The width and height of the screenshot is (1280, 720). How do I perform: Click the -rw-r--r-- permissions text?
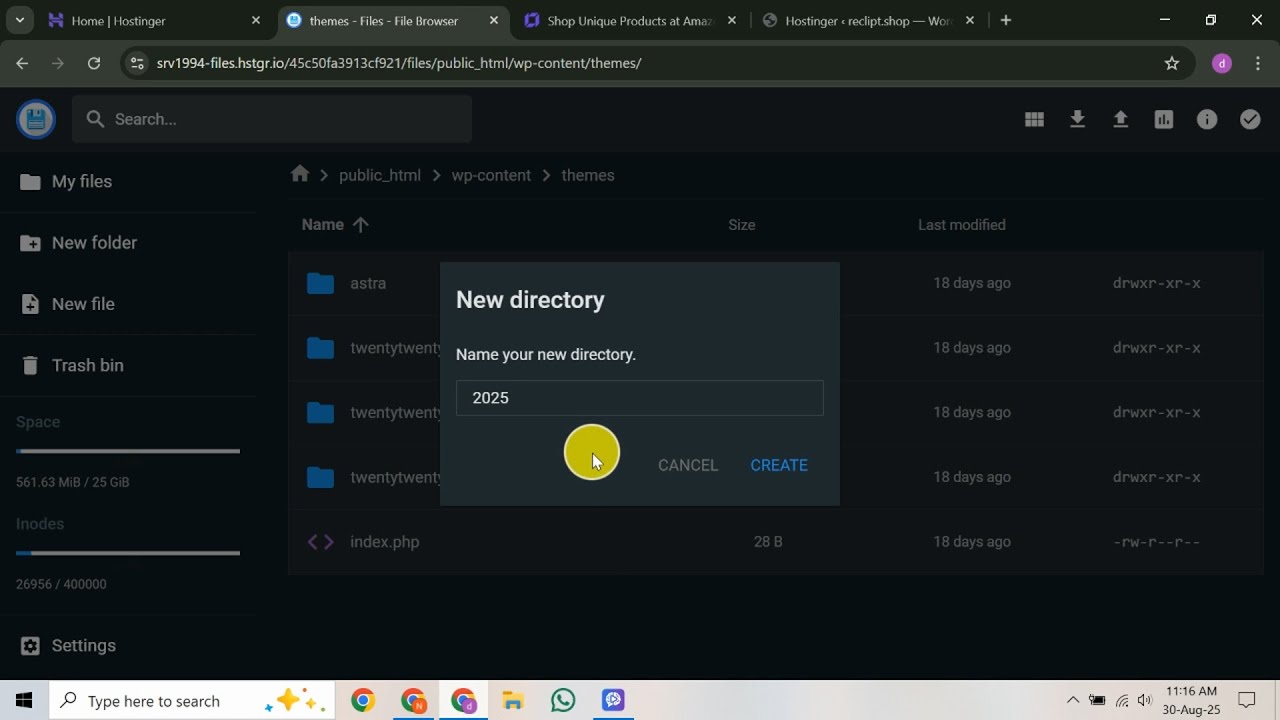(1156, 542)
